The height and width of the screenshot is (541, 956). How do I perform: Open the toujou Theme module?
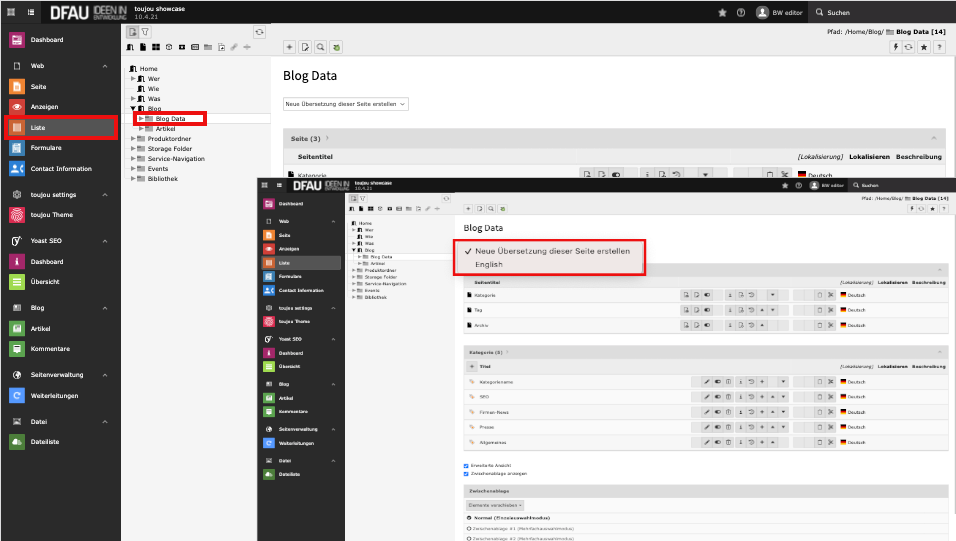coord(50,215)
